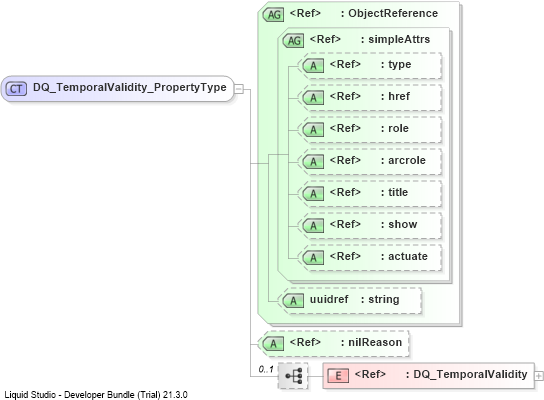Viewport: 544px width, 400px height.
Task: Click the CT complex type icon
Action: (x=16, y=89)
